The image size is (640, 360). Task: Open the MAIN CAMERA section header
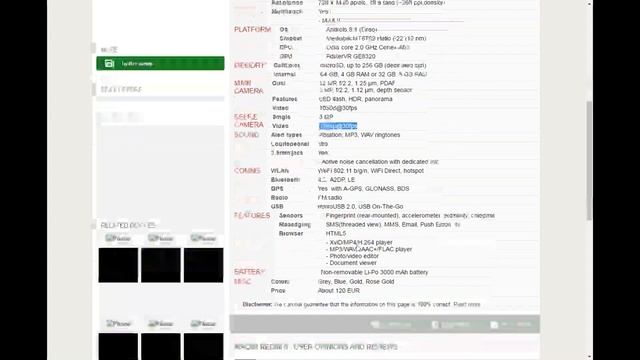click(249, 87)
